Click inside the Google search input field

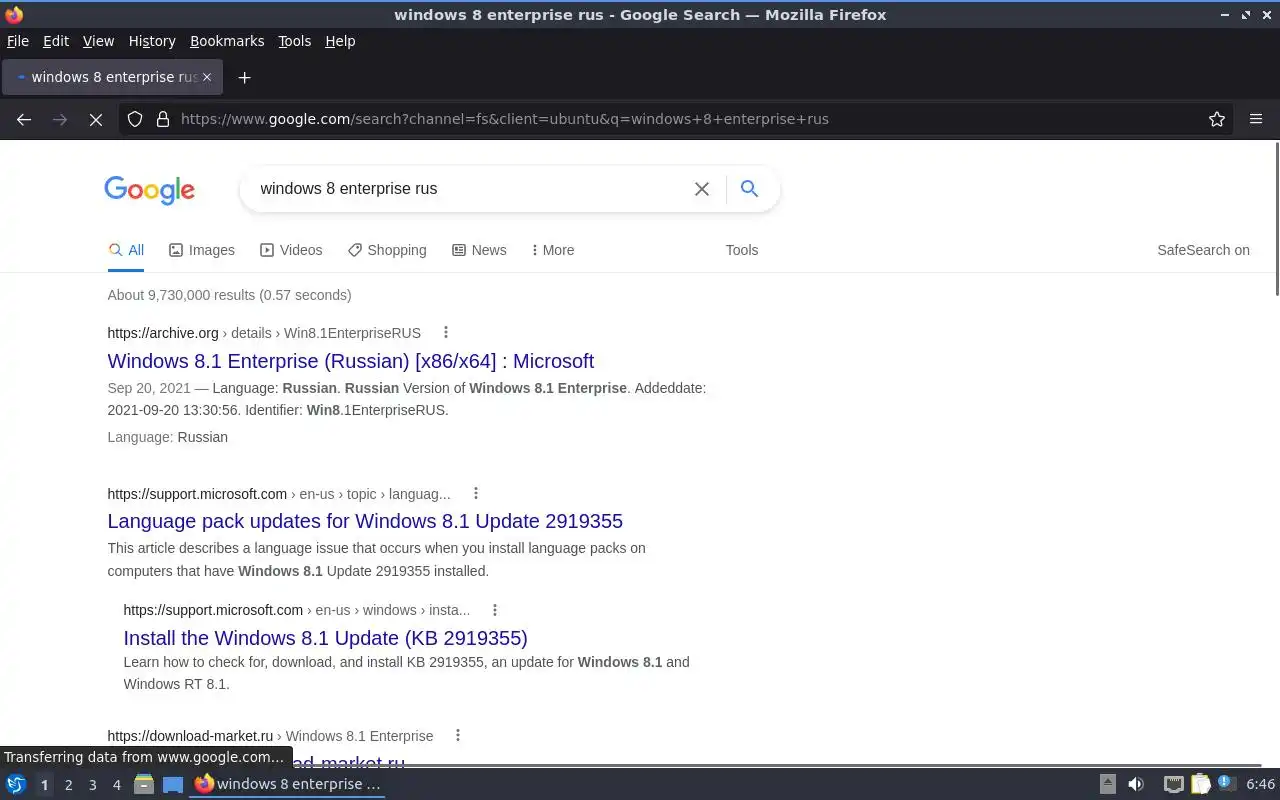[x=470, y=189]
